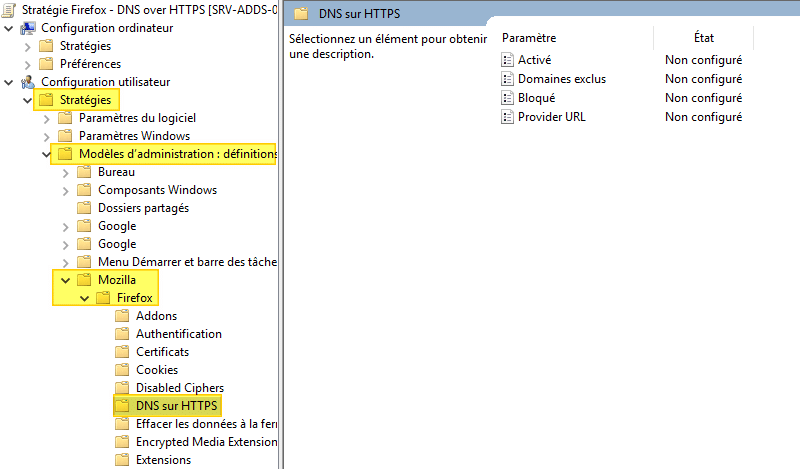Screen dimensions: 800x469
Task: Click the Configuration ordinateur computer icon
Action: point(28,28)
